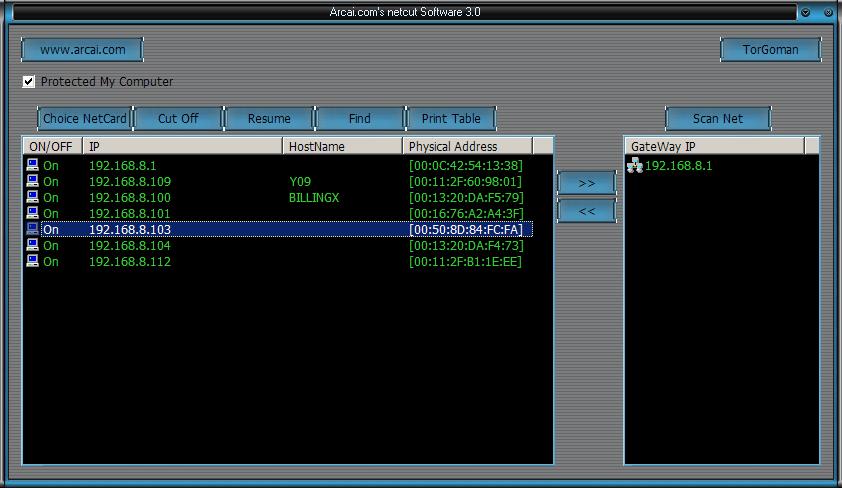Open the www.arcai.com link button
842x488 pixels.
82,50
